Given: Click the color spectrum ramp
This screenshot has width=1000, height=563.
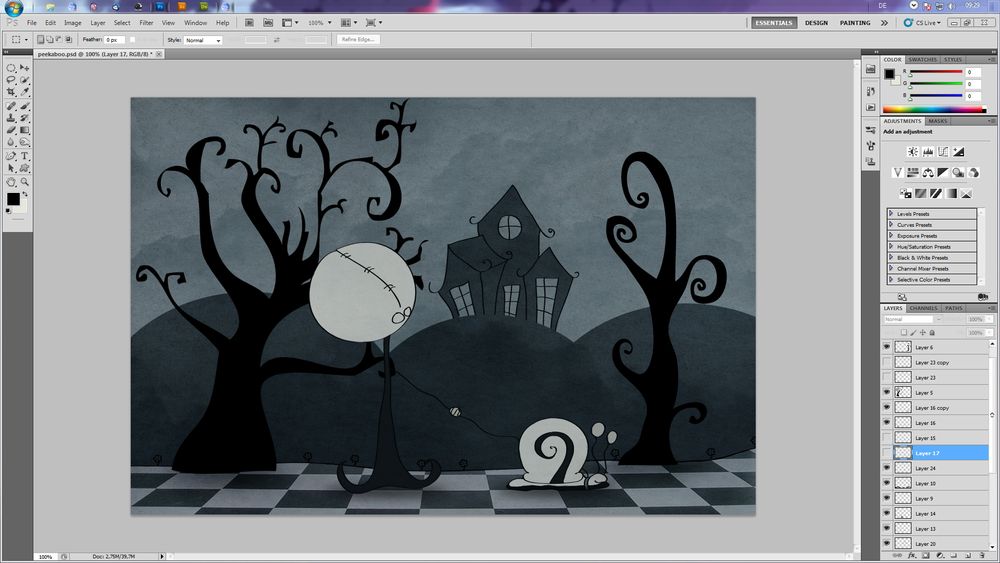Looking at the screenshot, I should click(x=934, y=110).
